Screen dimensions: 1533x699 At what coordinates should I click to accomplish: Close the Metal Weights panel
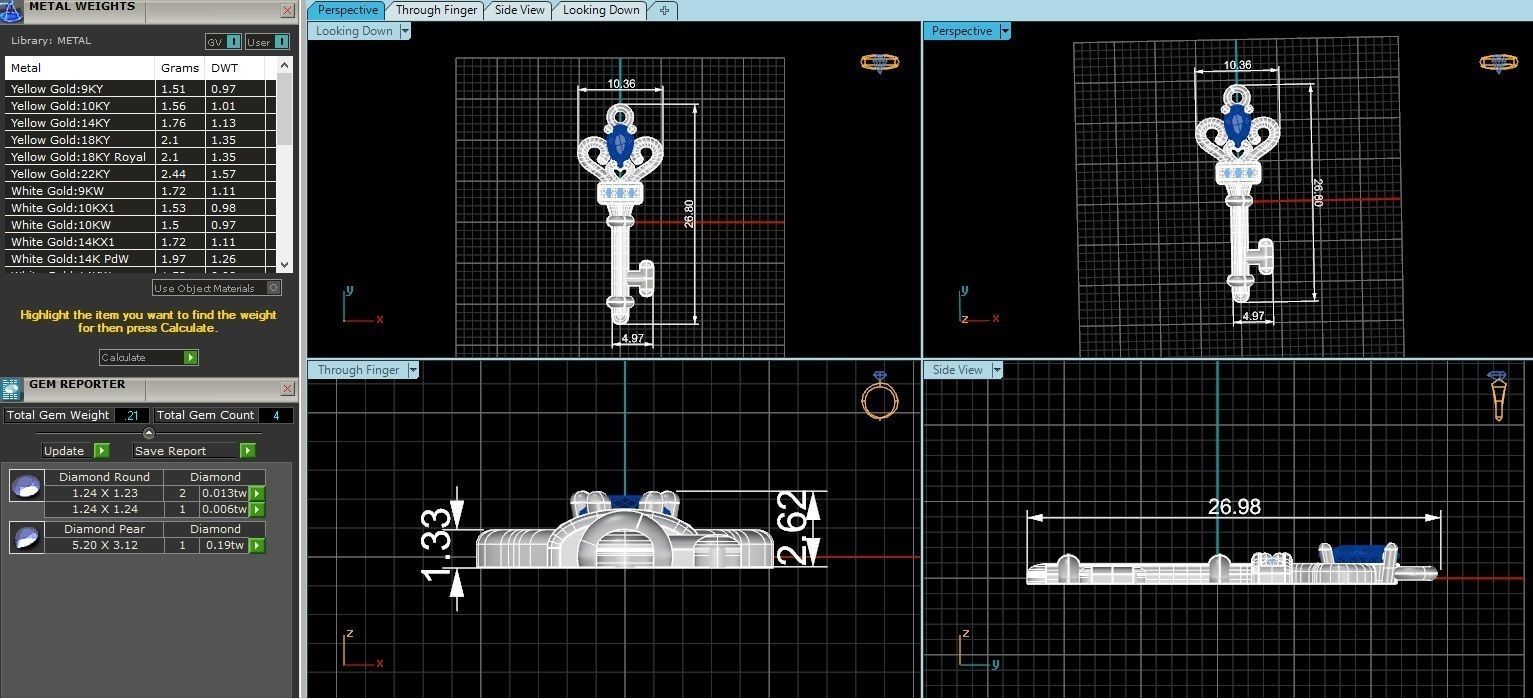[288, 11]
